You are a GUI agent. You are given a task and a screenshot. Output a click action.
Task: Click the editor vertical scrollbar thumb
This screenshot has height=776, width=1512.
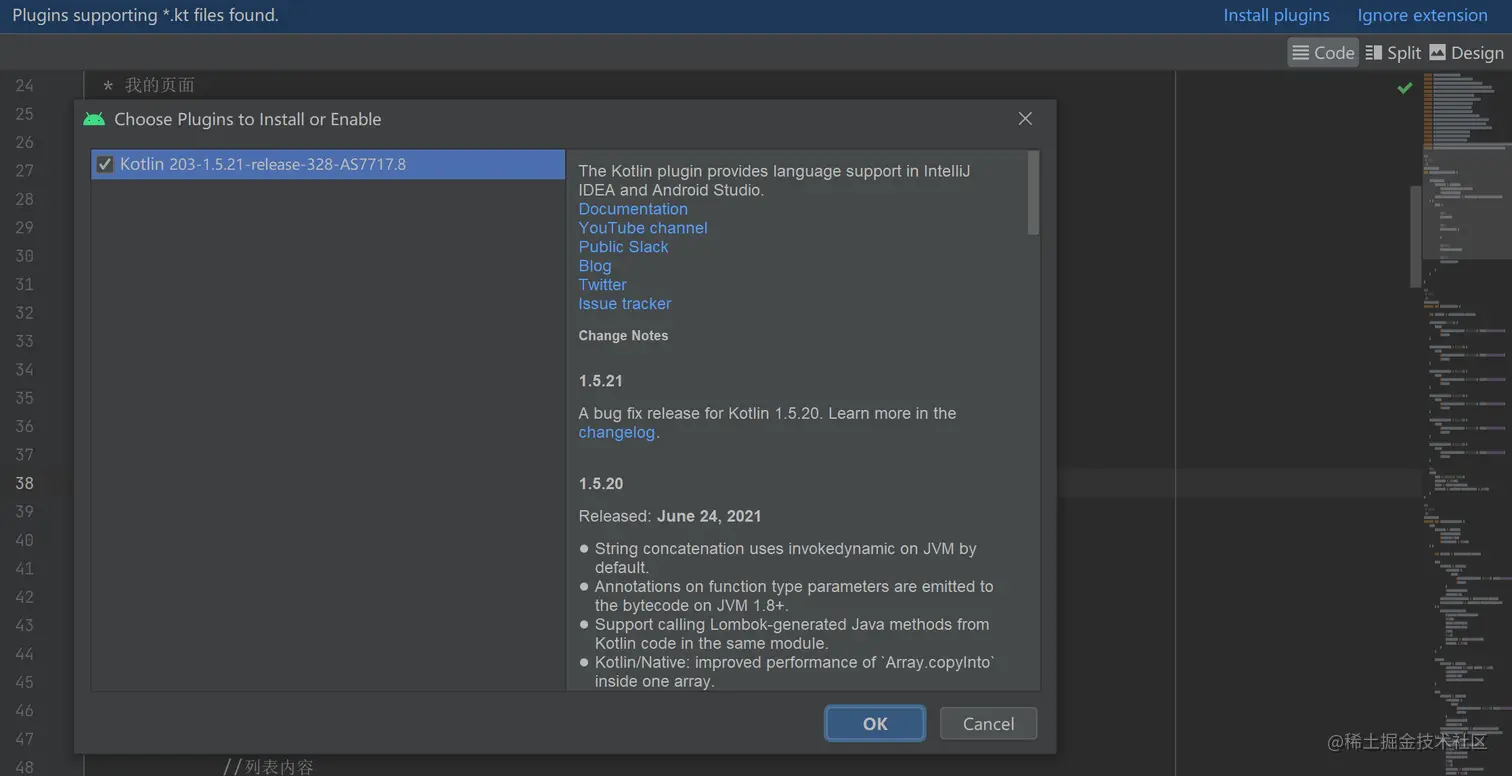click(x=1416, y=236)
